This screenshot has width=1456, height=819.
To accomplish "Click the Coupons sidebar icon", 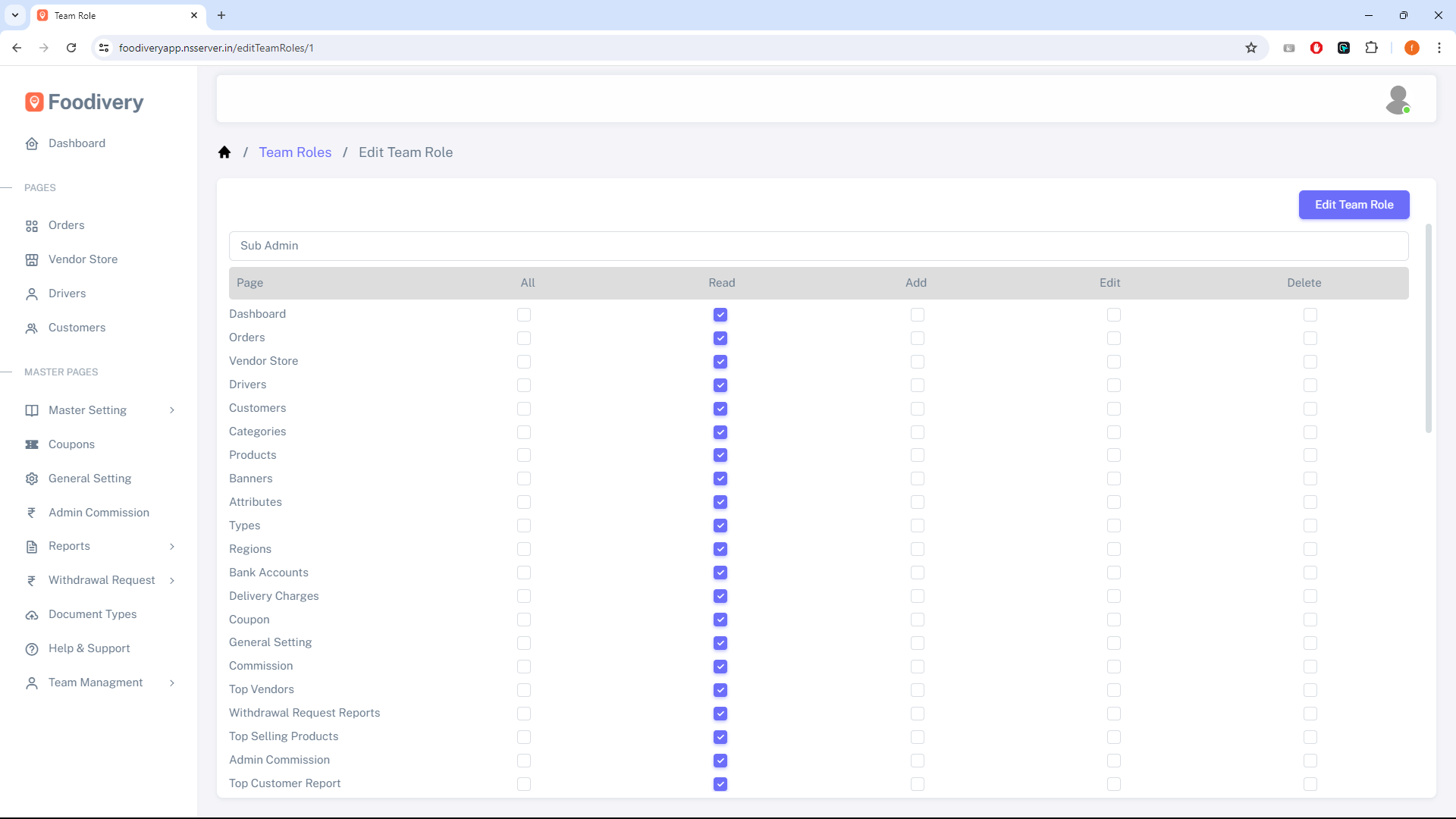I will [31, 444].
